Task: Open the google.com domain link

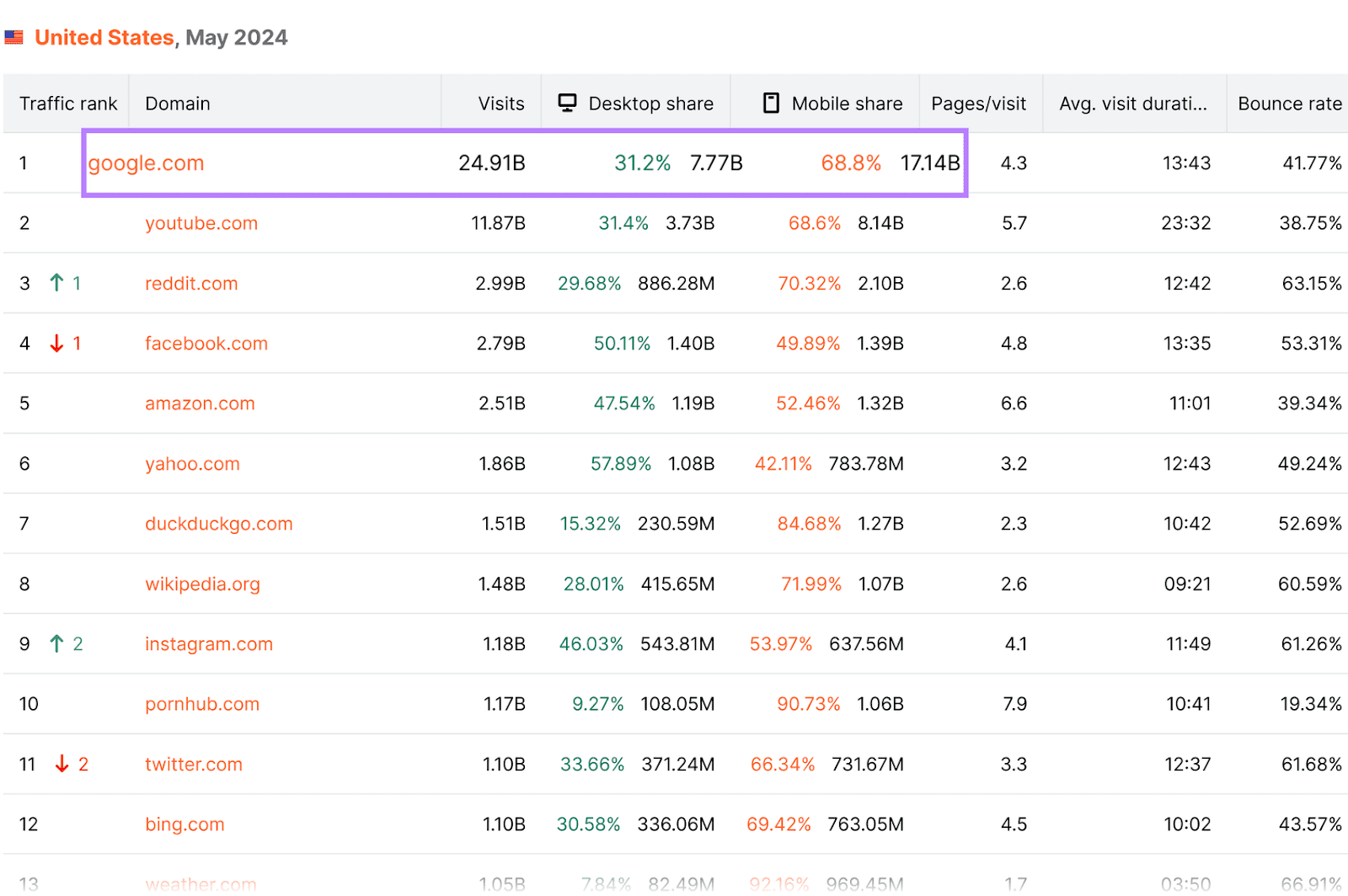Action: tap(146, 163)
